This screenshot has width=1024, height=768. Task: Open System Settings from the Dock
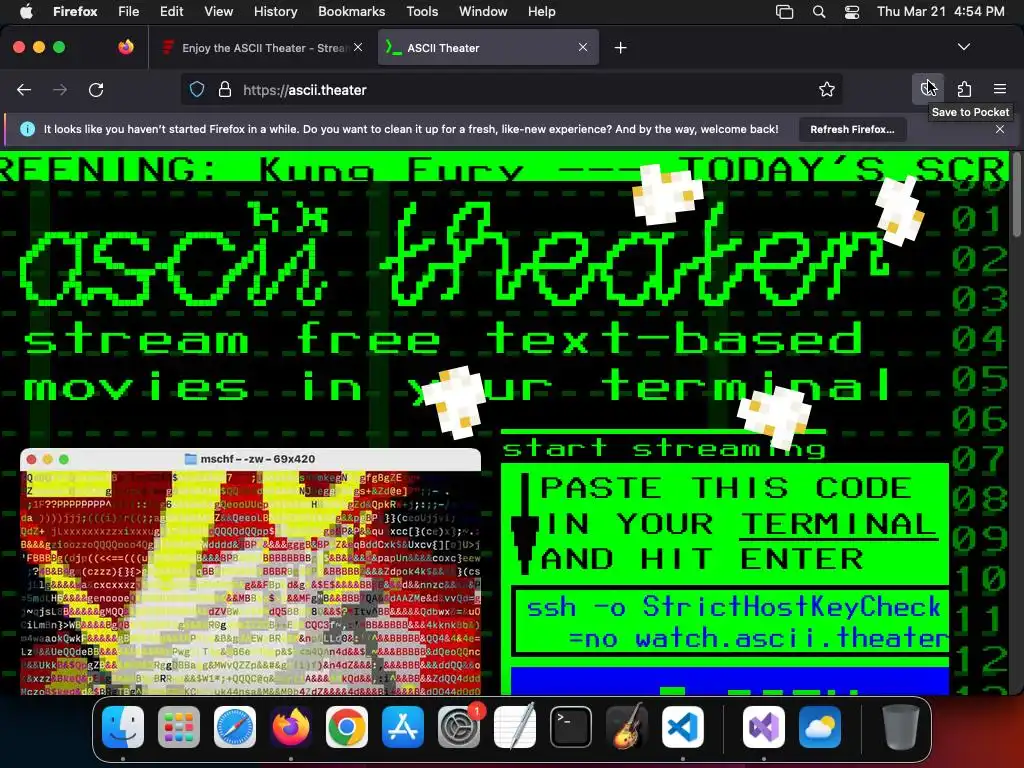coord(459,727)
